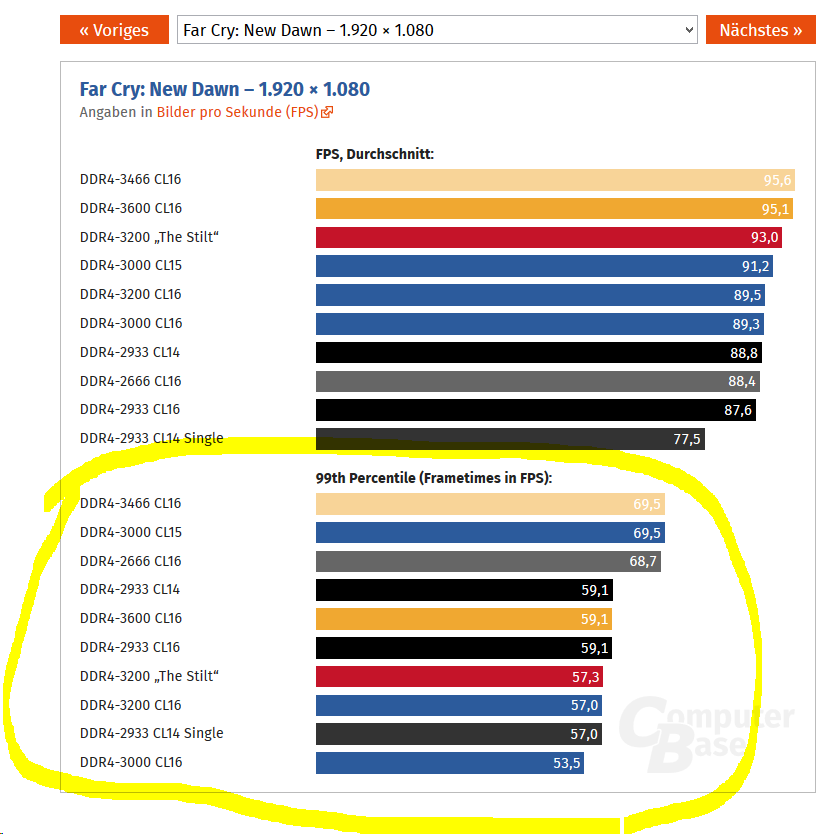This screenshot has width=835, height=834.
Task: Select the 53,5 percentile bar
Action: [449, 763]
